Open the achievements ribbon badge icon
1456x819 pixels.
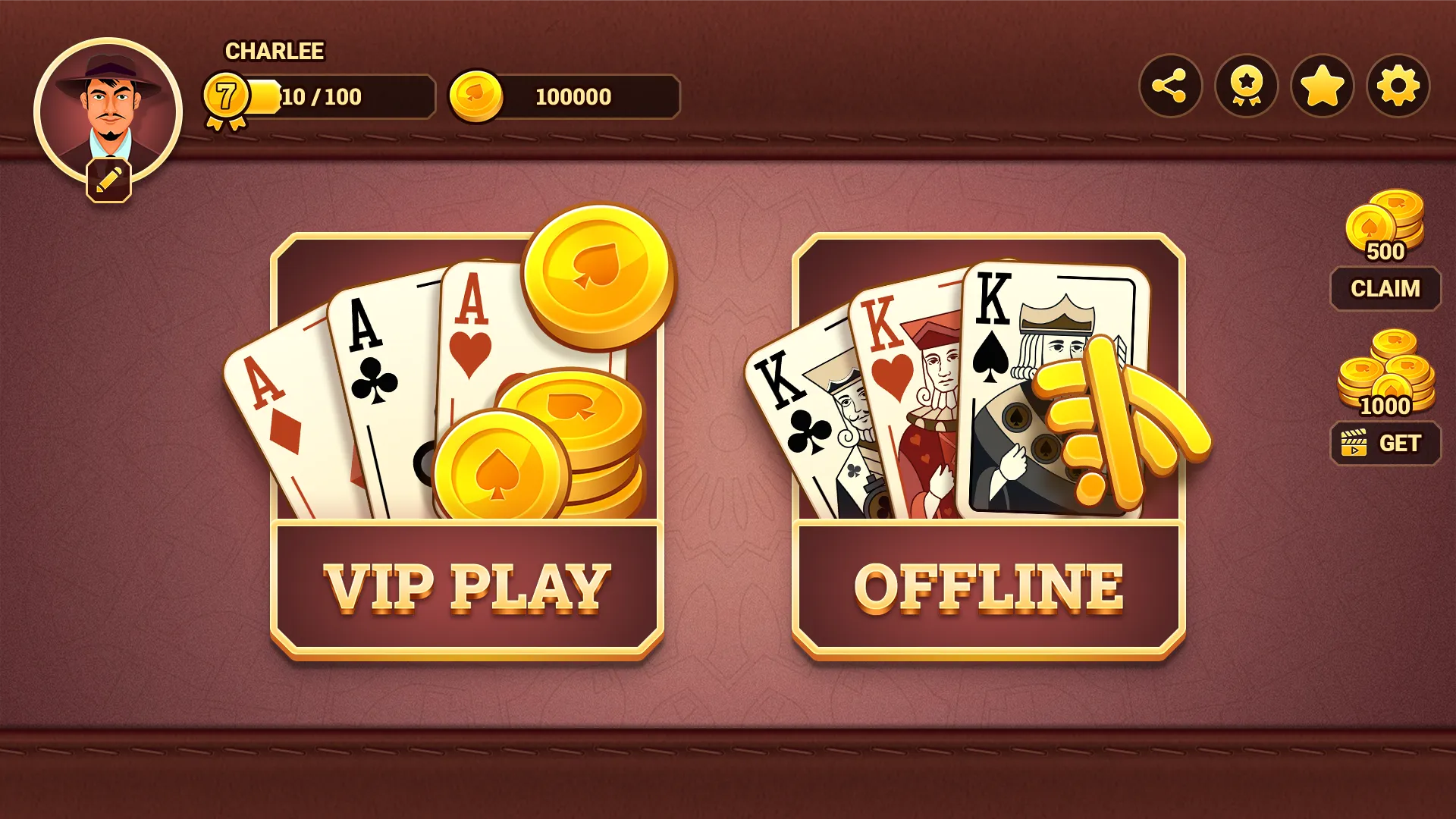click(1246, 86)
